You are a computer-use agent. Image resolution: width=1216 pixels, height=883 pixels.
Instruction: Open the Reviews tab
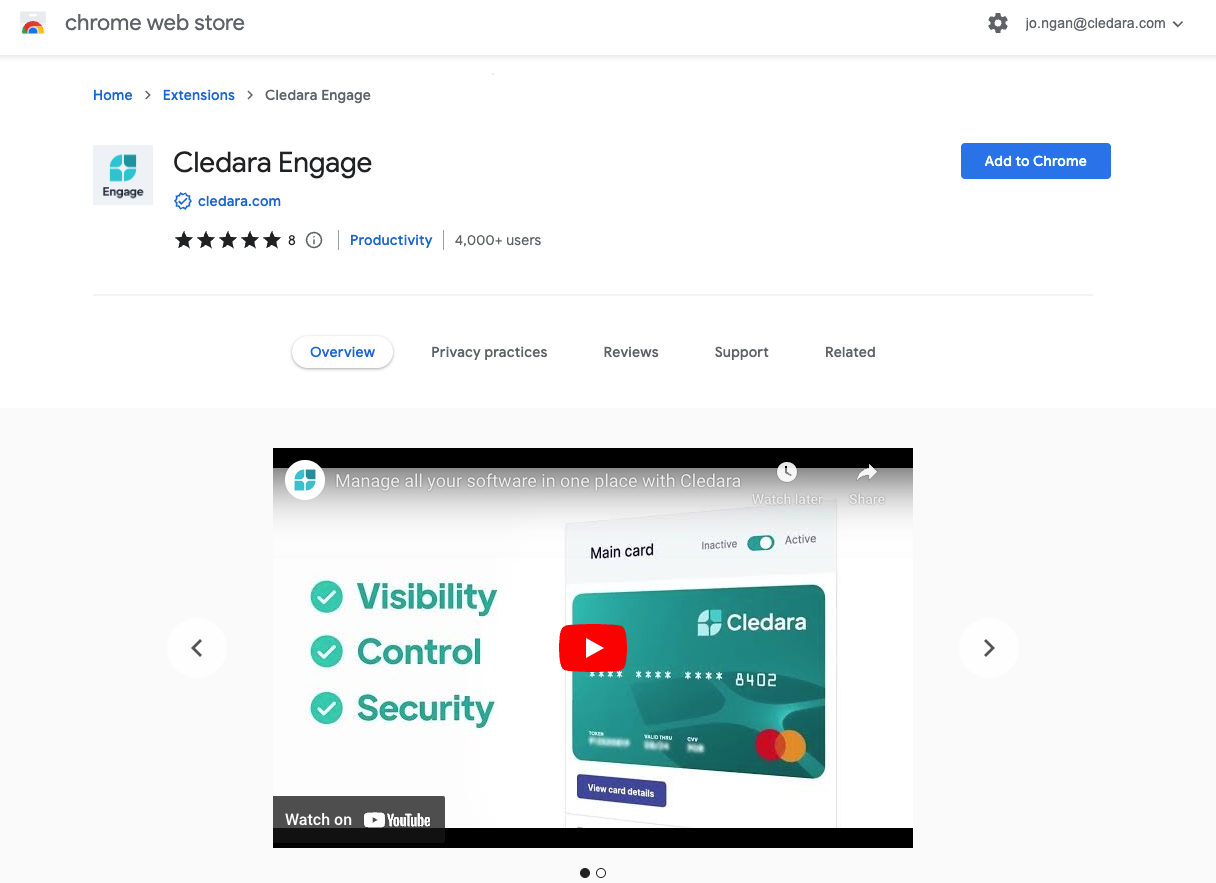[x=631, y=352]
